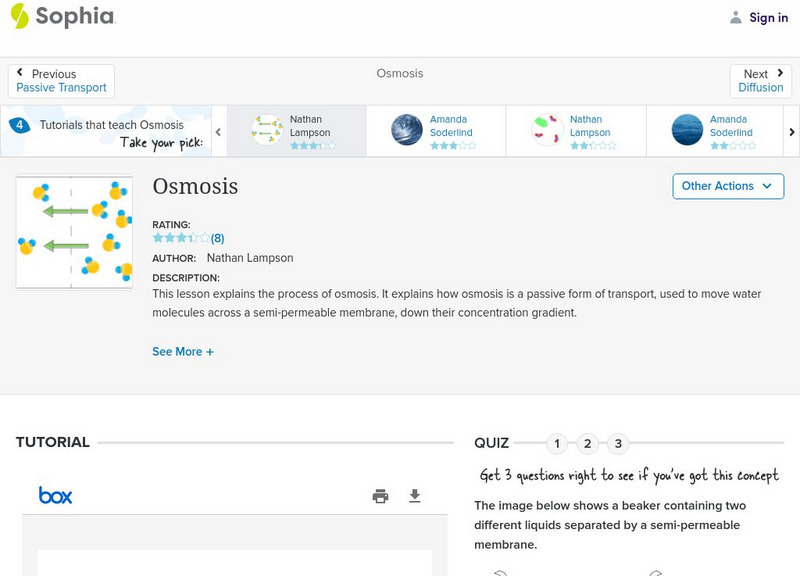Go to Previous lesson Passive Transport
This screenshot has width=800, height=576.
61,81
